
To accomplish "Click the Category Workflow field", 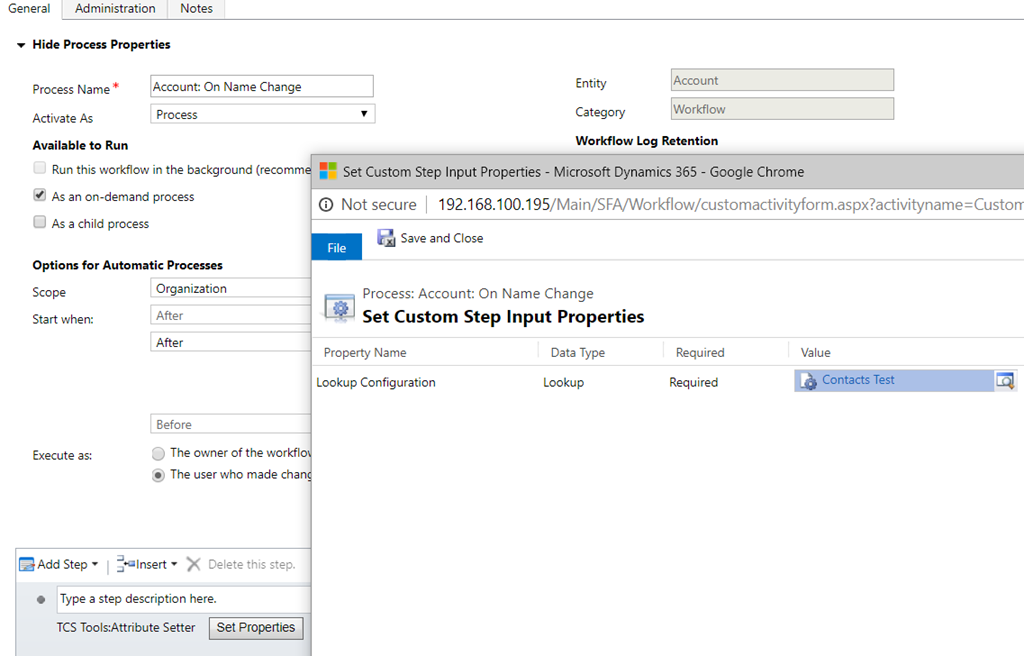I will point(782,109).
